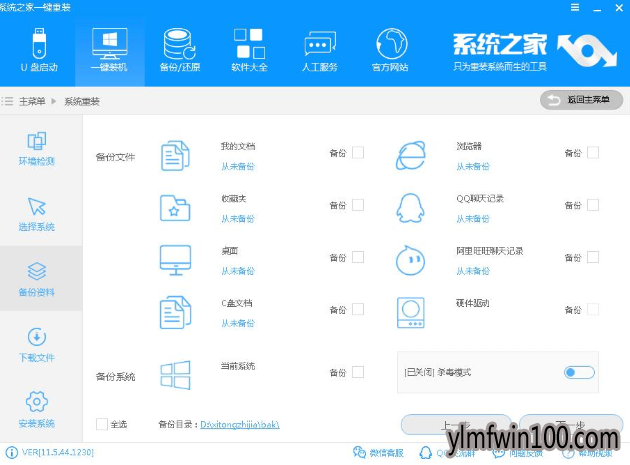This screenshot has width=630, height=465.
Task: Go to 环境检测 step
Action: [37, 149]
